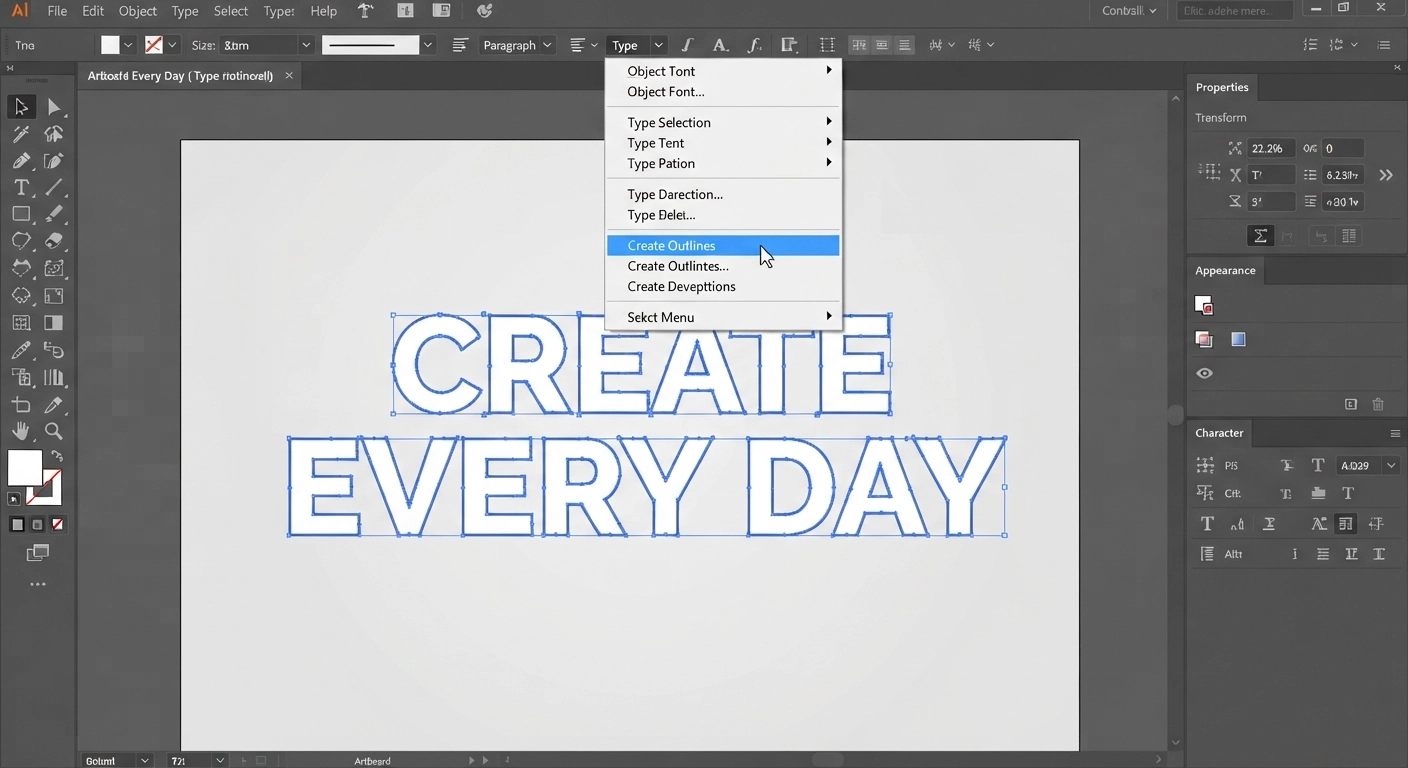Screen dimensions: 1408x768
Task: Choose Create Outlines menu entry
Action: (724, 245)
